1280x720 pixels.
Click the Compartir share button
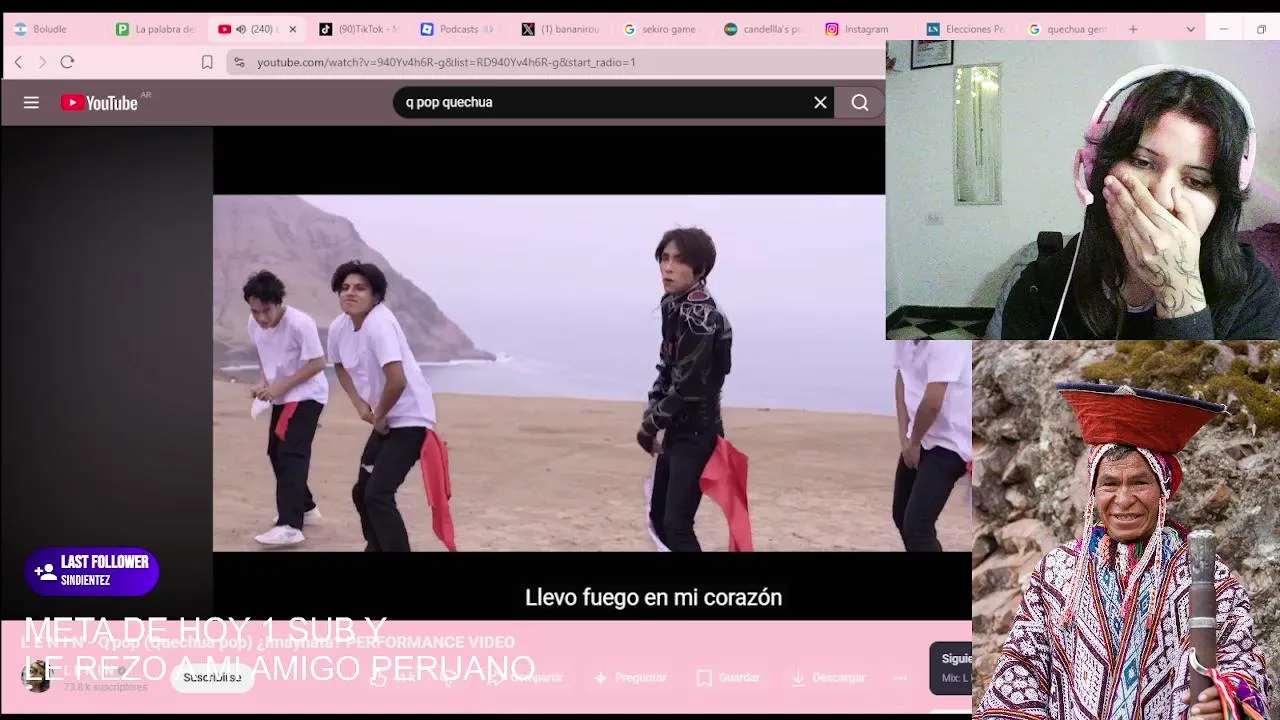[x=527, y=677]
